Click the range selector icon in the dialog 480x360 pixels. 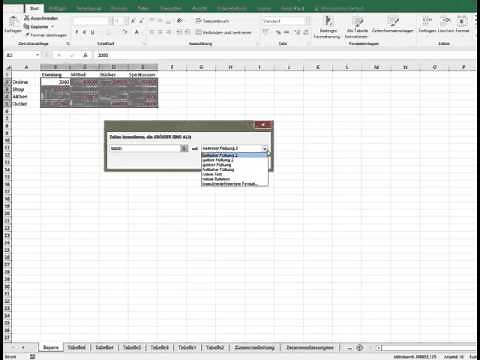click(184, 148)
